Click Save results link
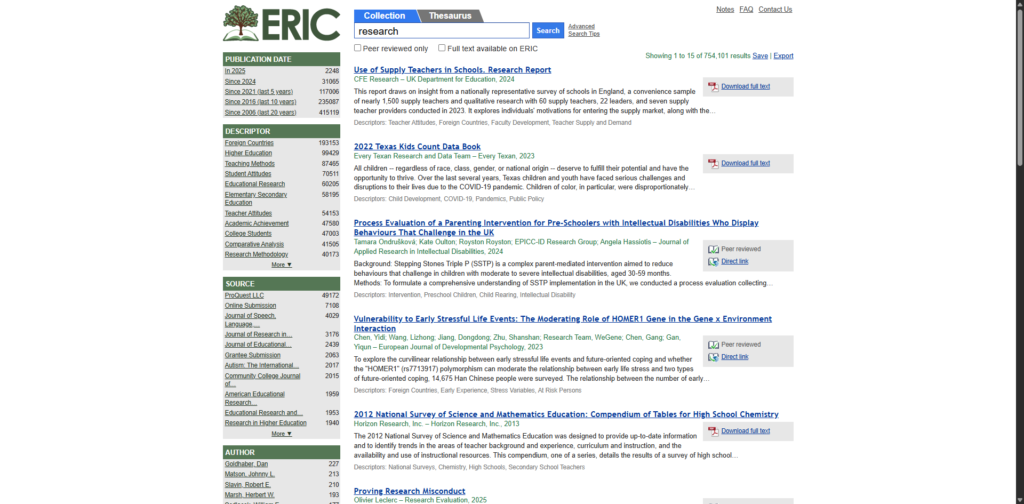This screenshot has width=1024, height=504. (x=760, y=56)
